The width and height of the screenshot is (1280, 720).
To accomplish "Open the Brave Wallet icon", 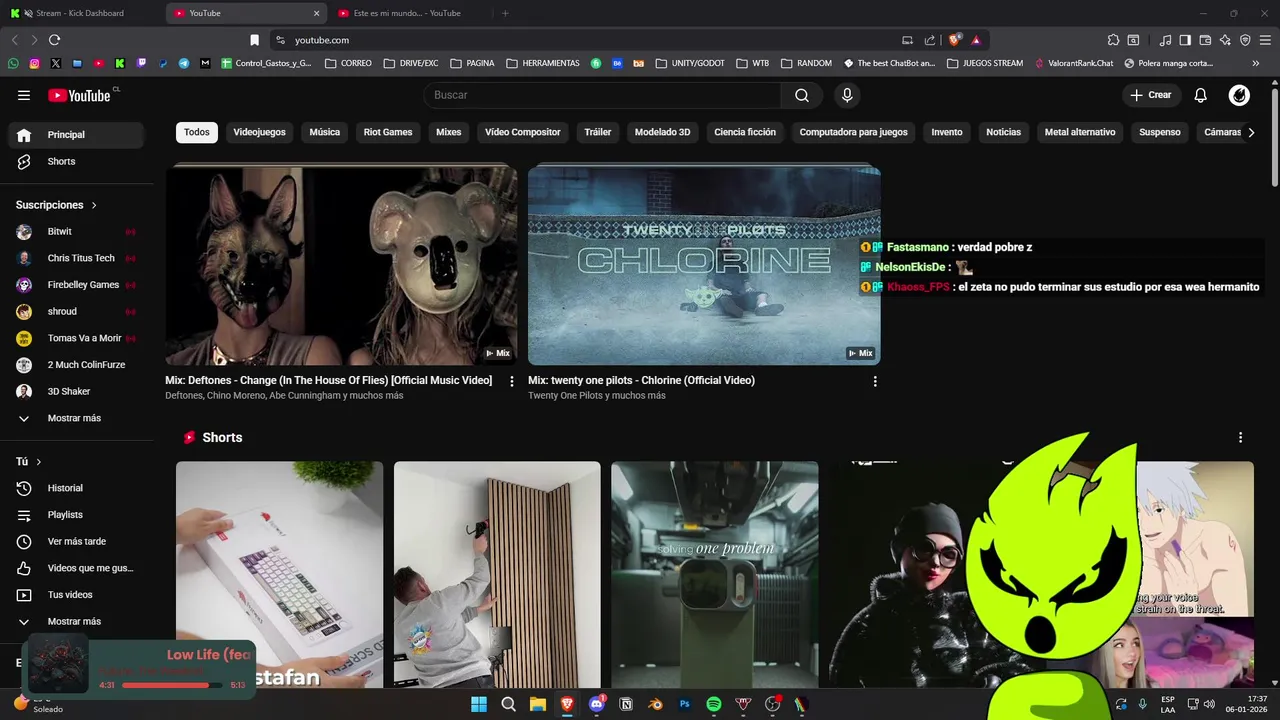I will point(1205,40).
